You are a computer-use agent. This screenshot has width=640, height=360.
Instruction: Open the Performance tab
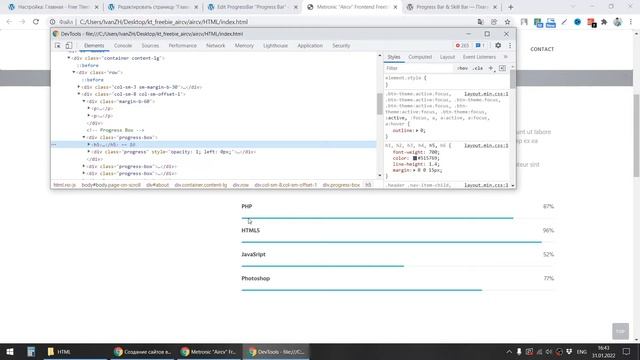pos(182,46)
